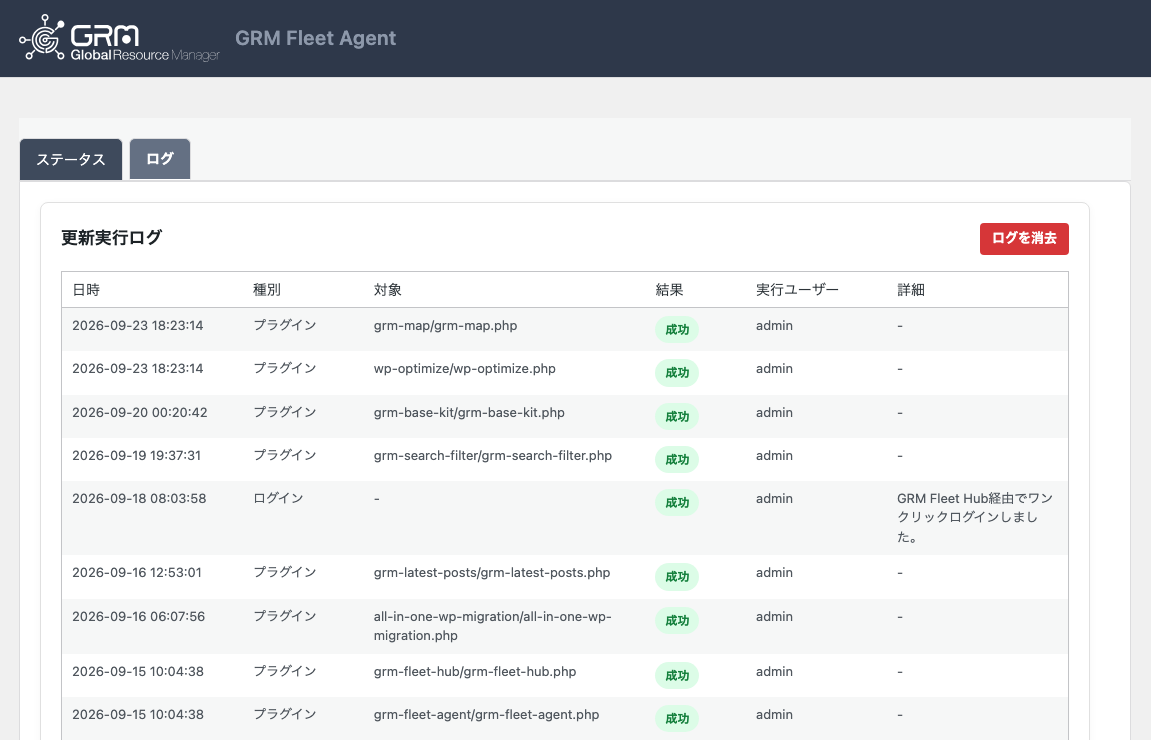Select the 更新実行ログ heading
This screenshot has height=740, width=1151.
coord(112,238)
